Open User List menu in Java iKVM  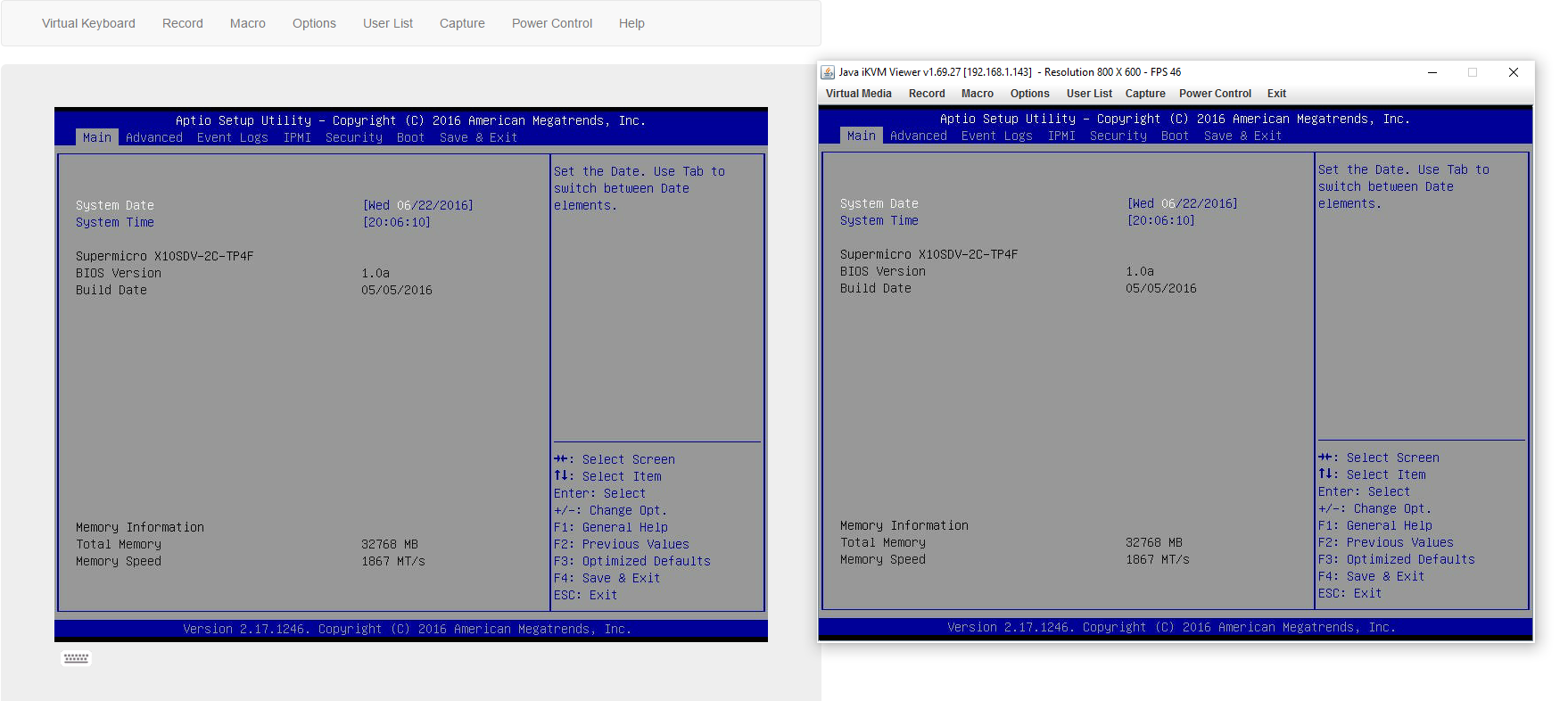(1088, 94)
